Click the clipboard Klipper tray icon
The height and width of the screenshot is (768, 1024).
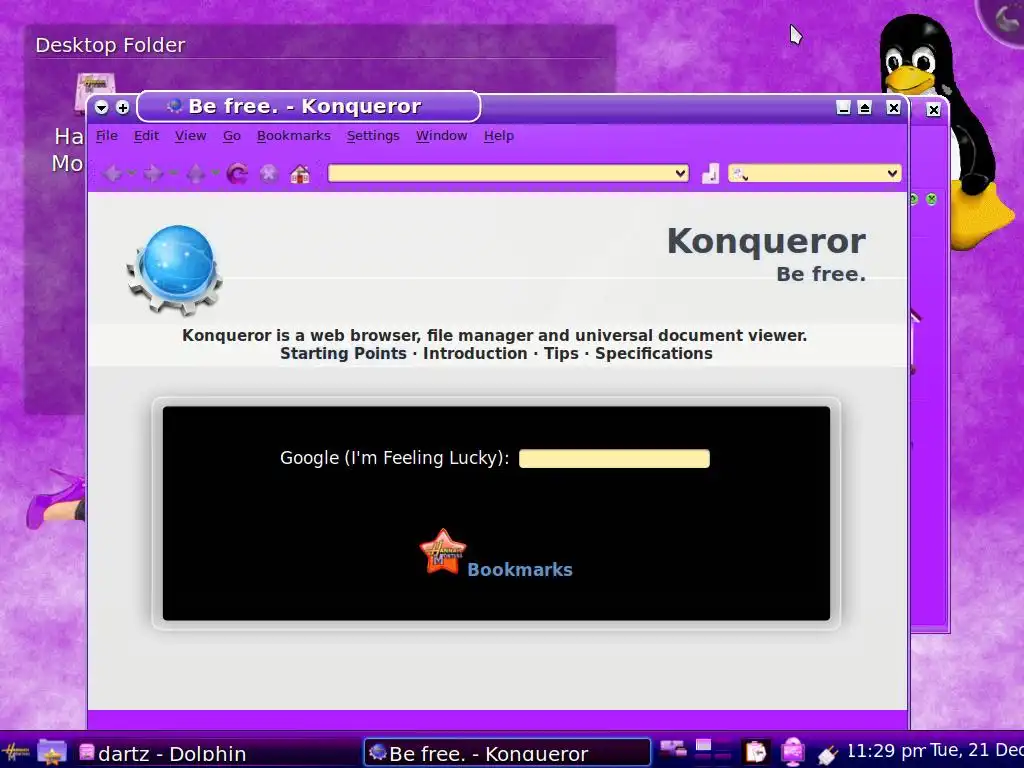[756, 752]
